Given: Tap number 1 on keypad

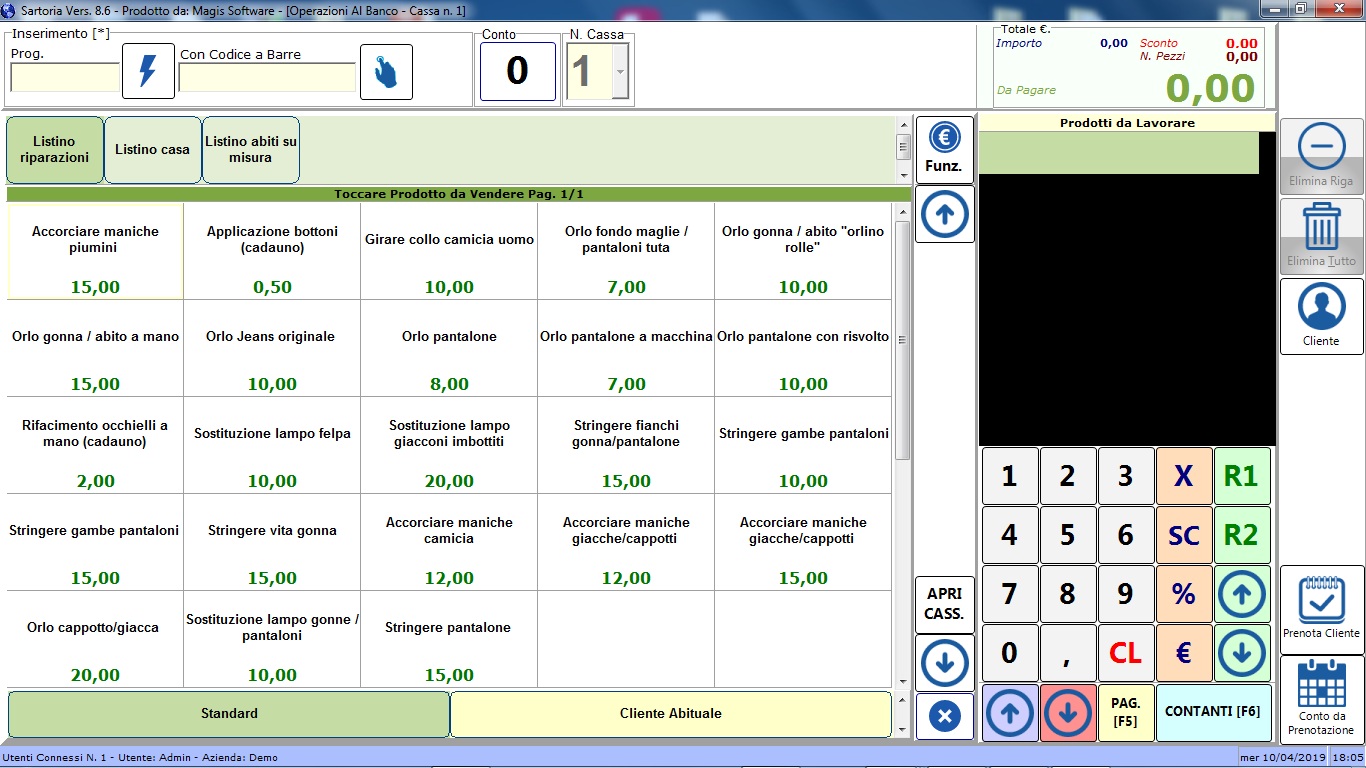Looking at the screenshot, I should (x=1010, y=476).
